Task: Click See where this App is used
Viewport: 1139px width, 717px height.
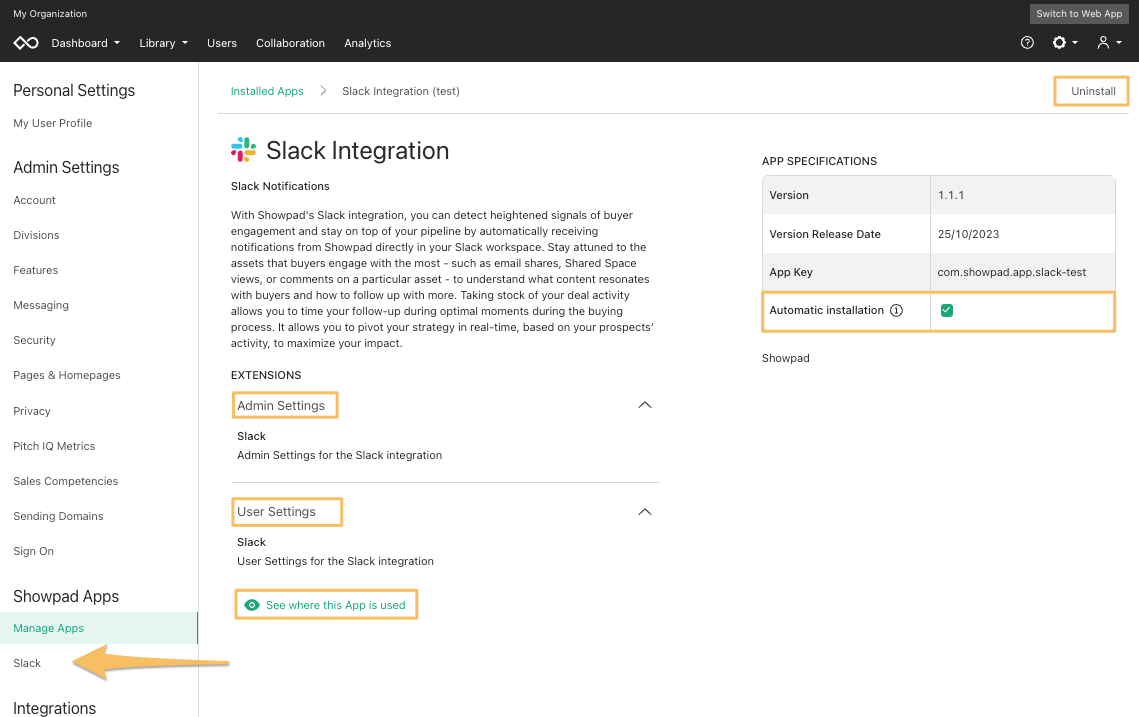Action: pyautogui.click(x=336, y=605)
